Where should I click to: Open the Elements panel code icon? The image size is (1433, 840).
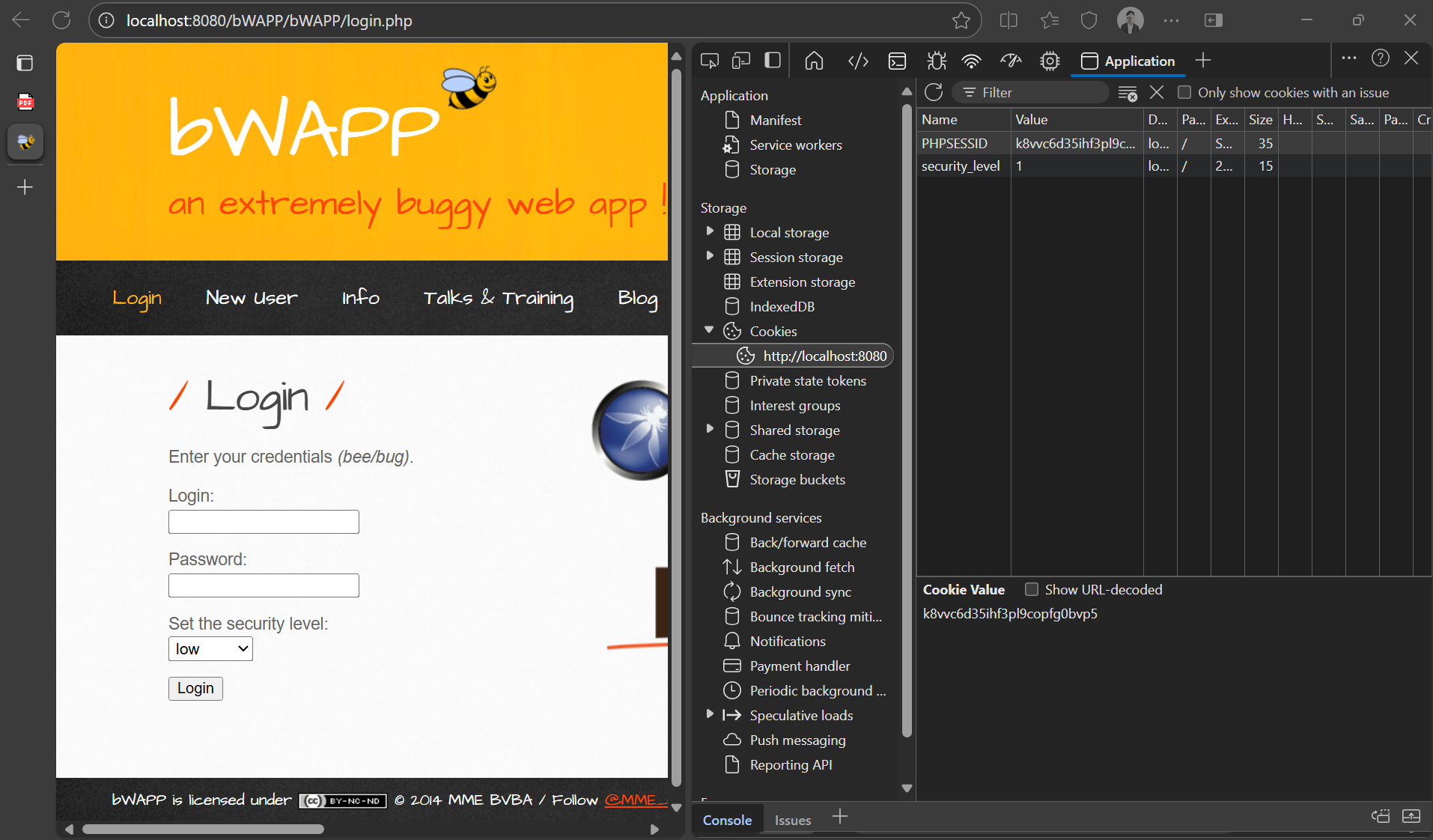tap(858, 61)
